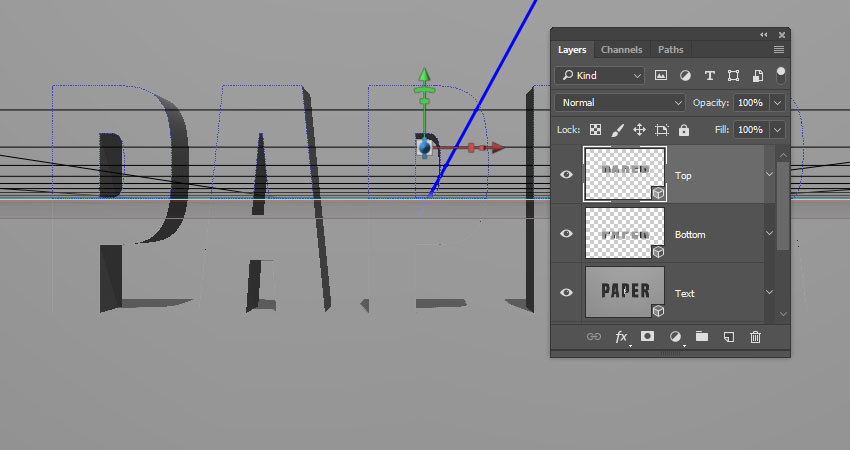
Task: Close the Layers panel
Action: pyautogui.click(x=782, y=35)
